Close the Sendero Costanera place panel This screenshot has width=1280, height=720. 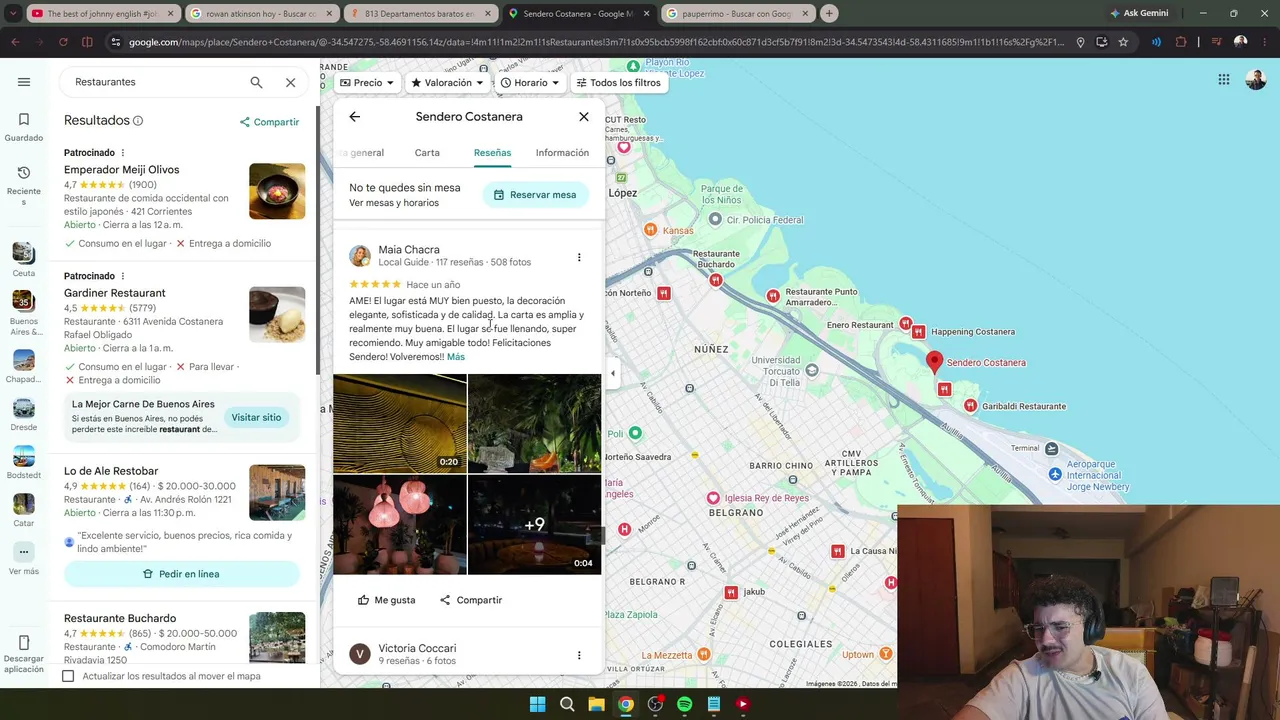[584, 117]
